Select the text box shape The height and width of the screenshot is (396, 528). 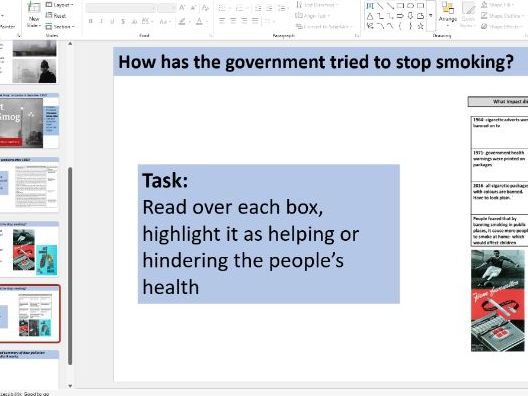370,6
